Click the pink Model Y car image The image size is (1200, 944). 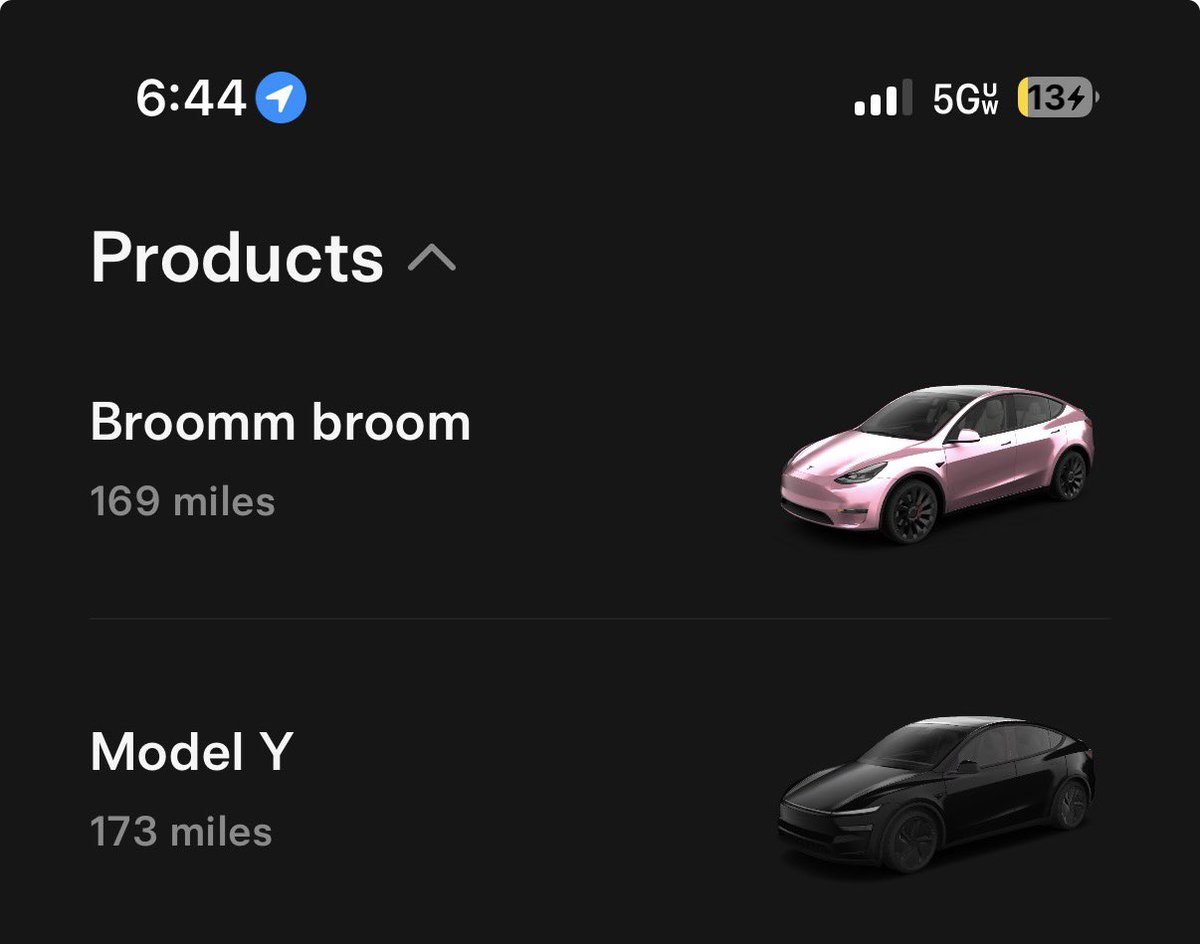(x=937, y=463)
